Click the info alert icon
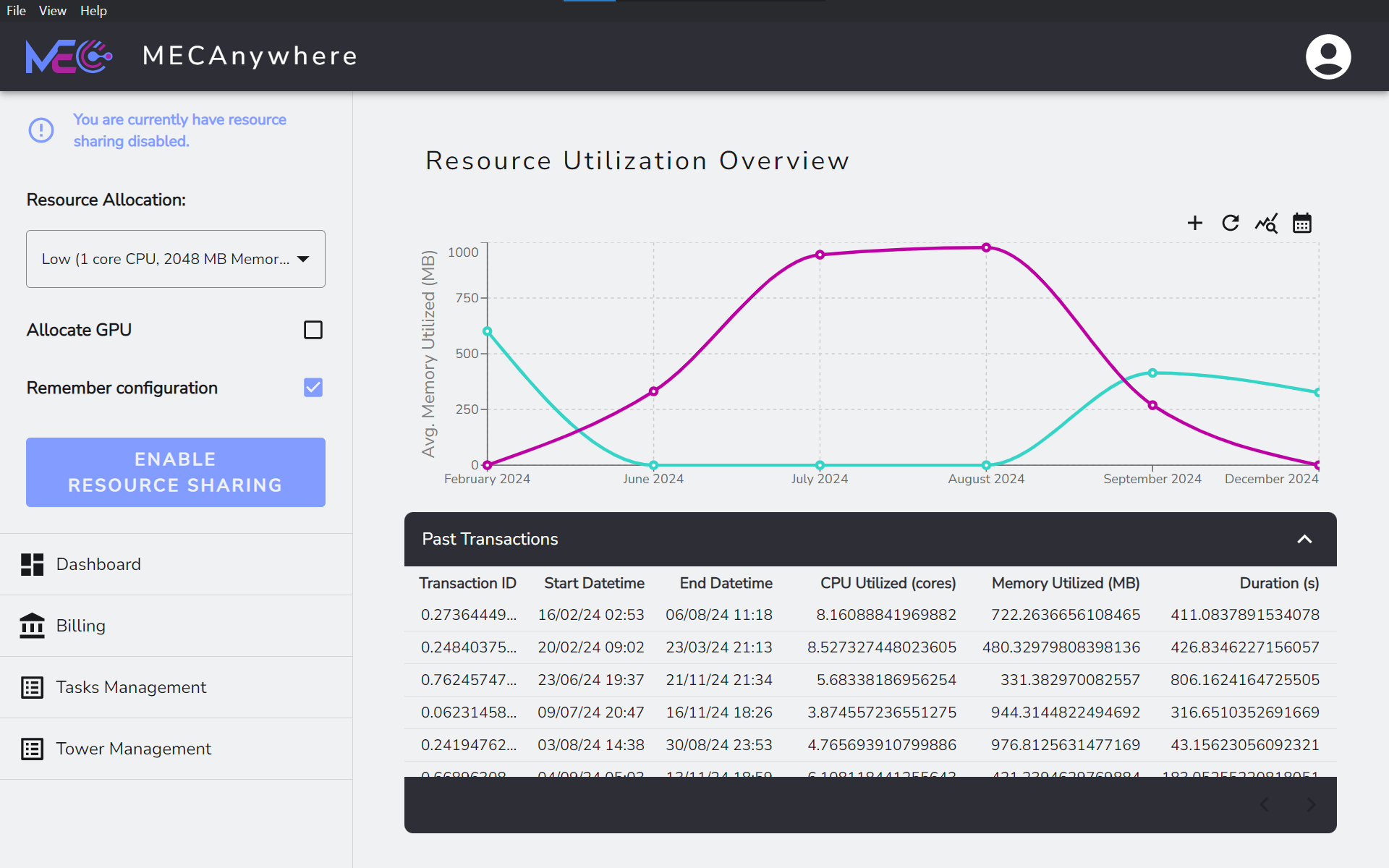This screenshot has height=868, width=1389. (x=41, y=130)
